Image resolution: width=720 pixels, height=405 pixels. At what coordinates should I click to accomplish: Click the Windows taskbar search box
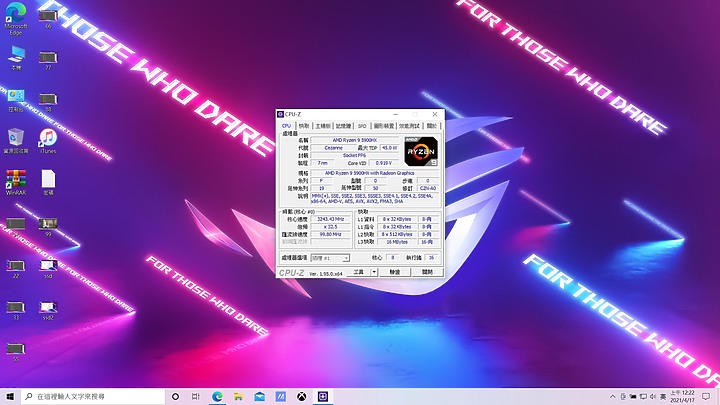[93, 396]
